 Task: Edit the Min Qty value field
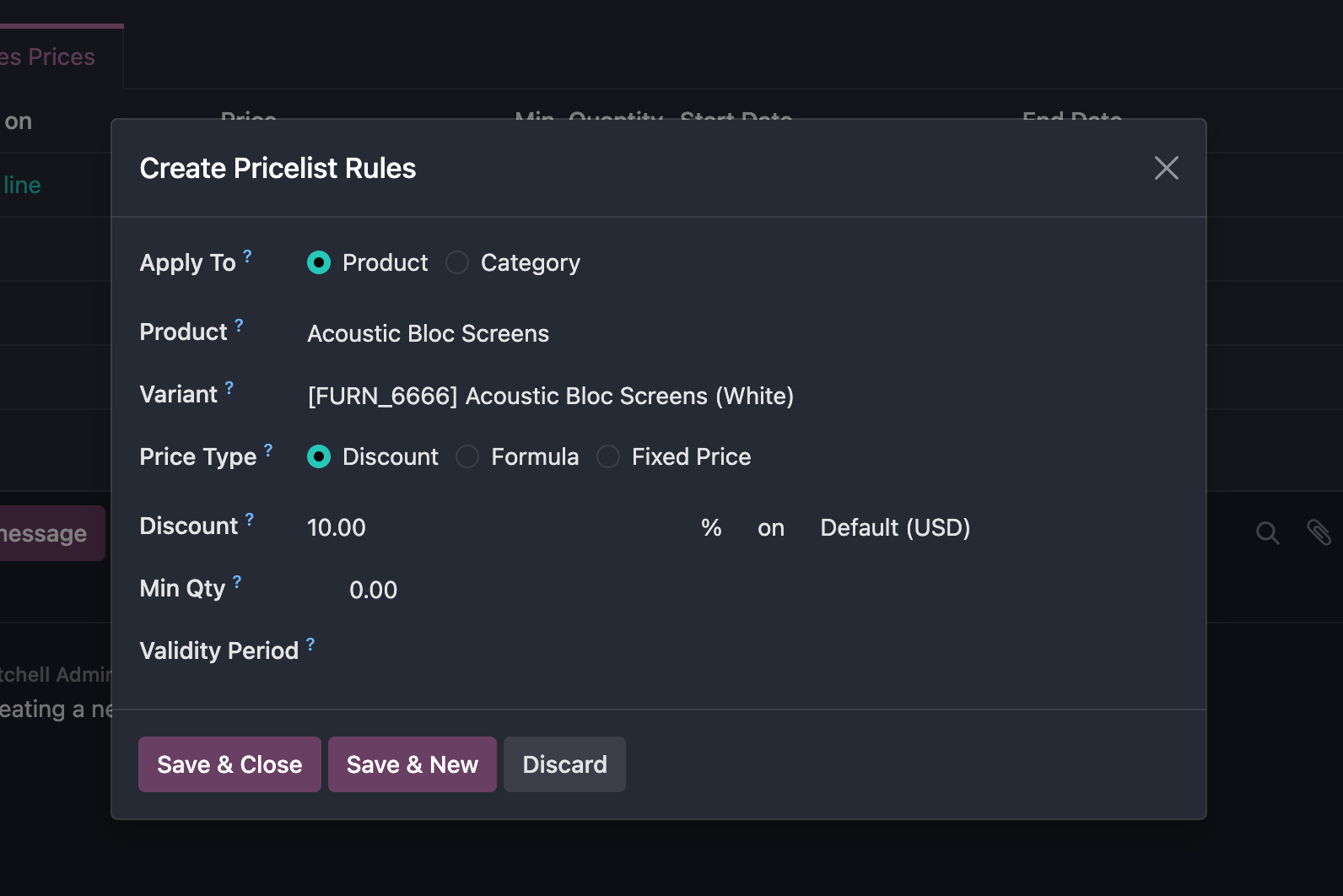click(x=374, y=590)
